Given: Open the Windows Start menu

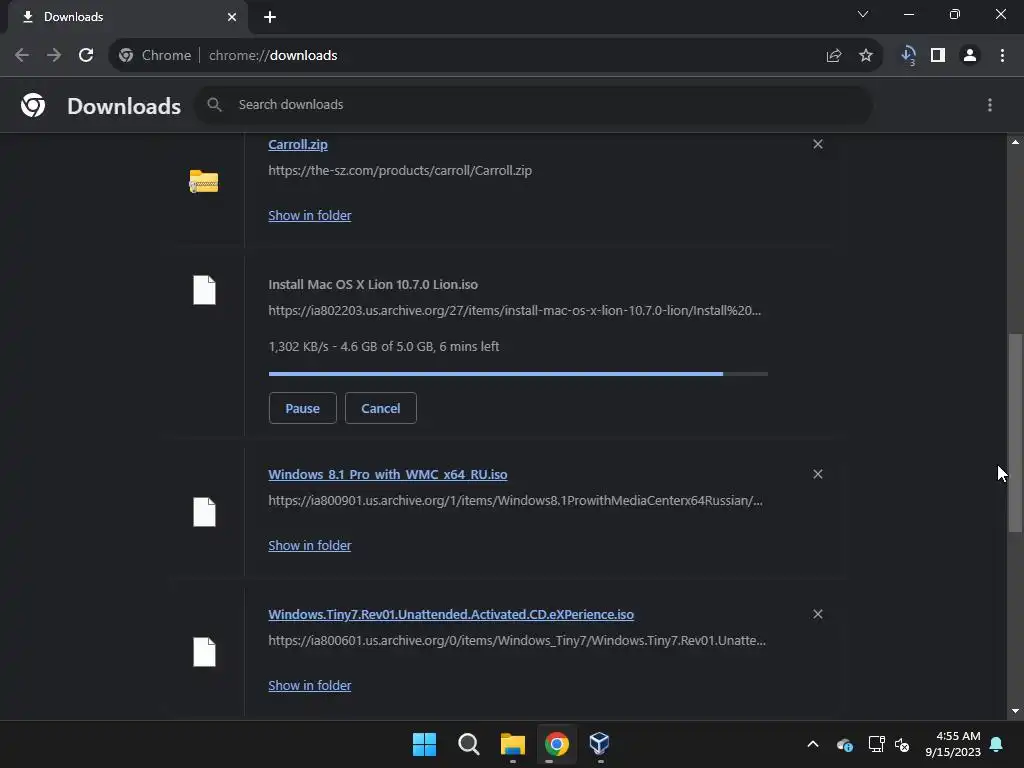Looking at the screenshot, I should [424, 744].
